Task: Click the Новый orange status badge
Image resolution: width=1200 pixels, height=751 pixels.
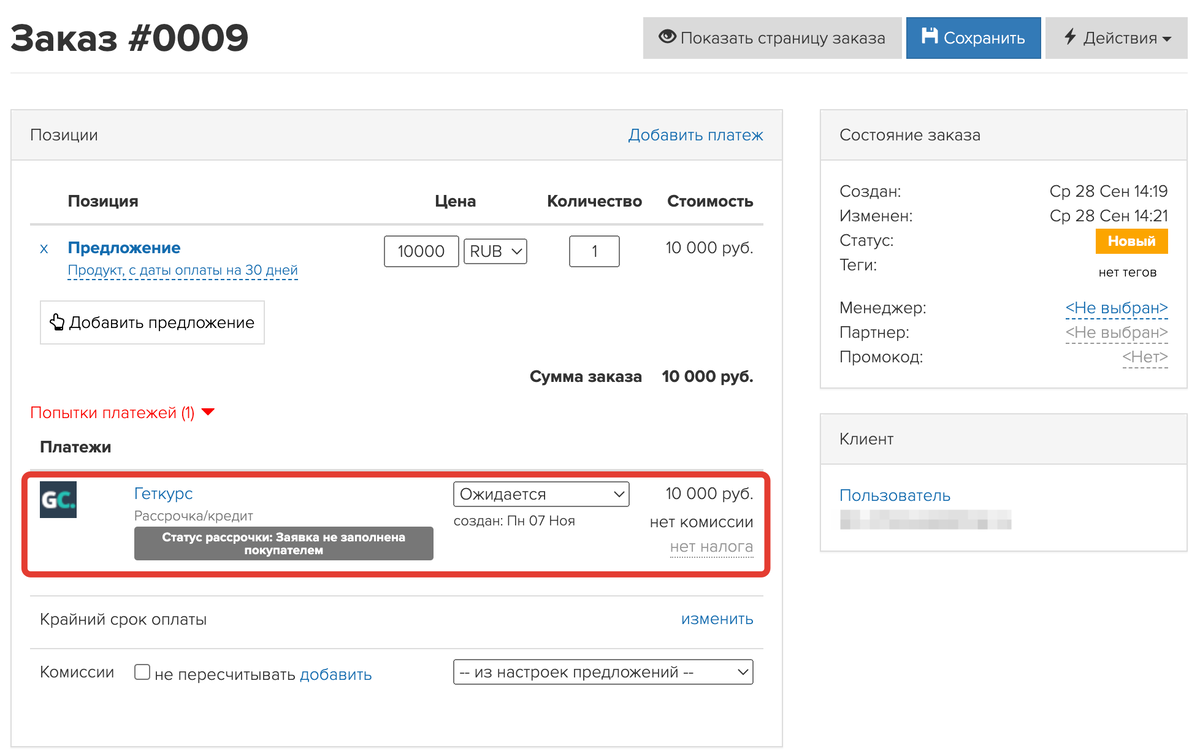Action: [1132, 241]
